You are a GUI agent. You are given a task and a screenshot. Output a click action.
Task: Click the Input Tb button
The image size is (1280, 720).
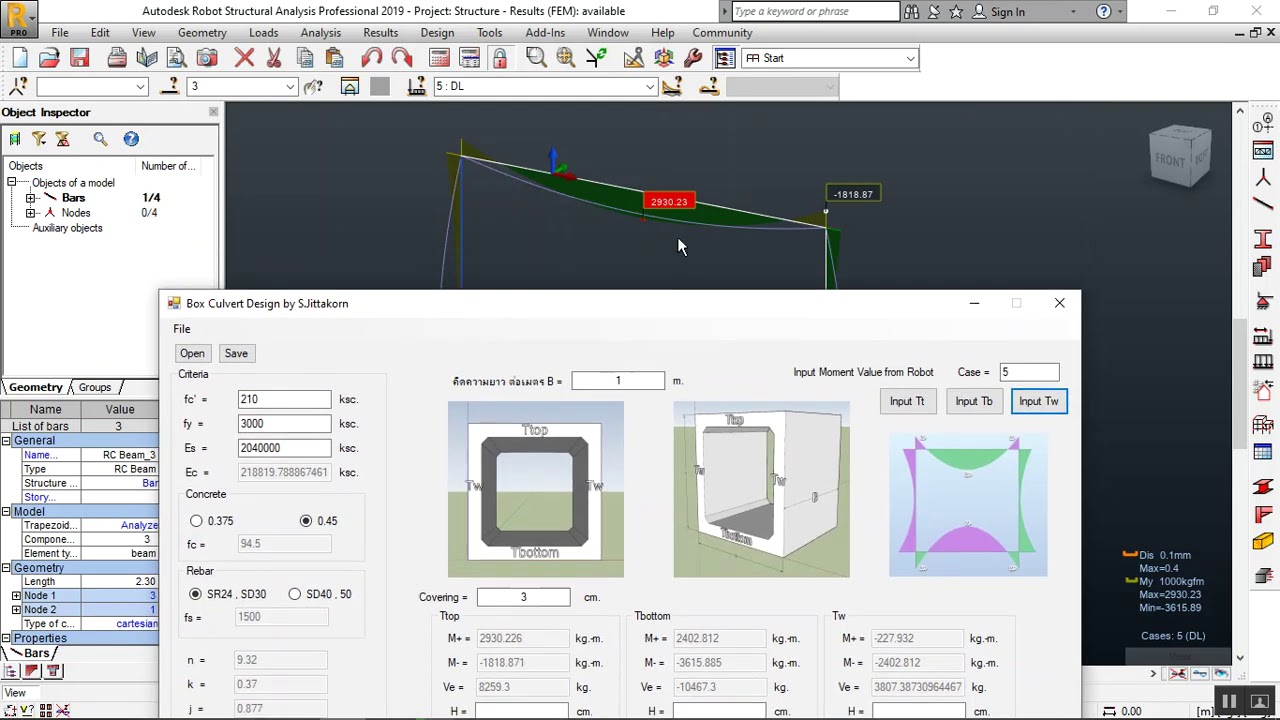(974, 401)
